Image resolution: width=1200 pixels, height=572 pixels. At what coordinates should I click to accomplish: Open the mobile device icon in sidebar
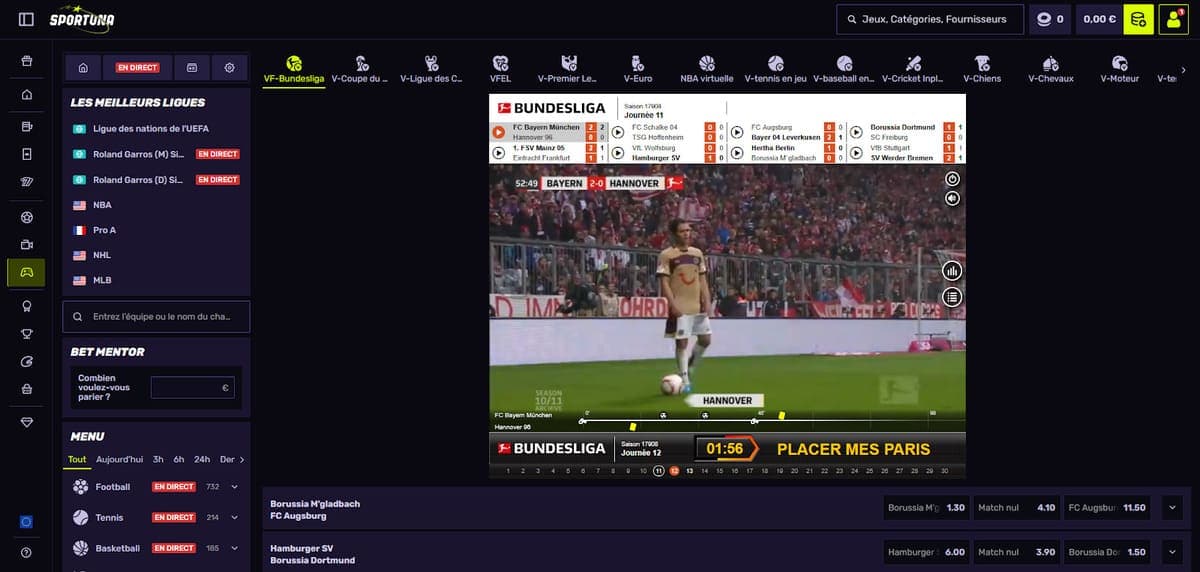click(x=26, y=154)
